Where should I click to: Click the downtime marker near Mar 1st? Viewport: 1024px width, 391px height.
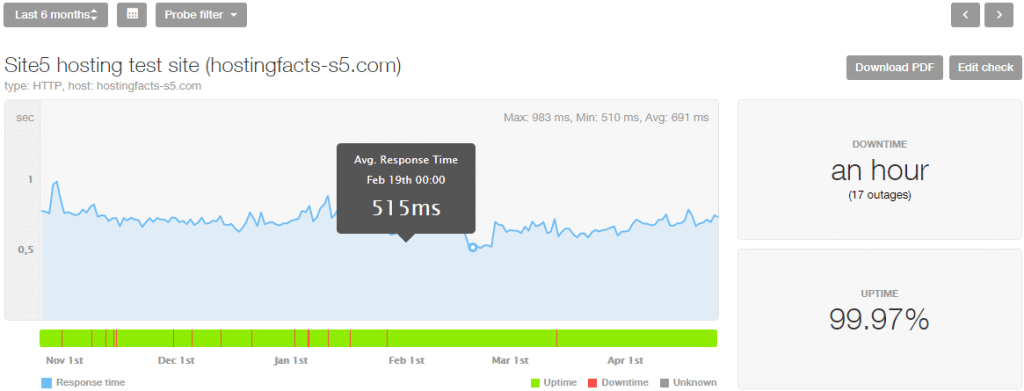click(556, 338)
